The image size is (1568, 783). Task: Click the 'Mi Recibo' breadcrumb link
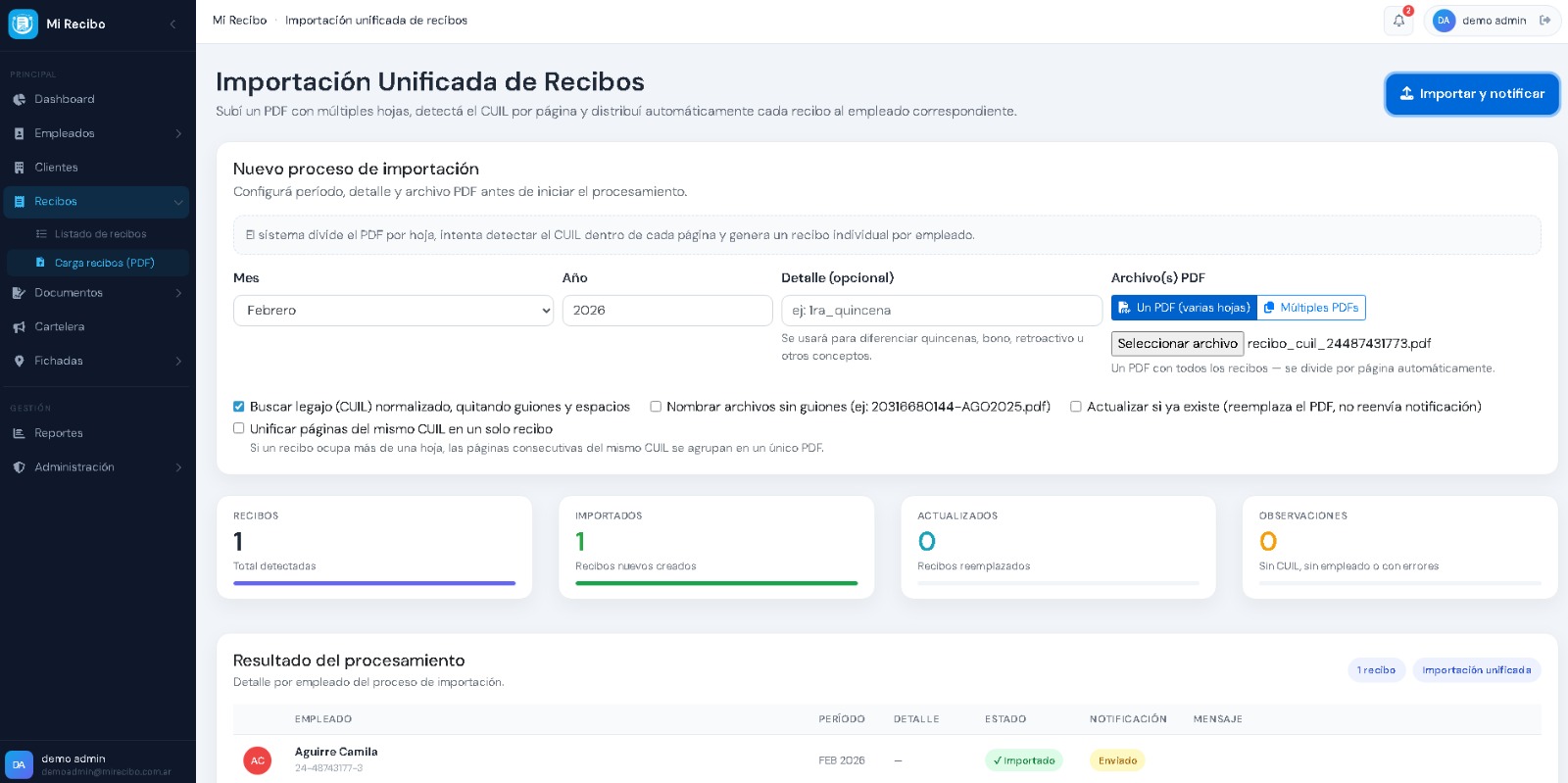pyautogui.click(x=240, y=21)
